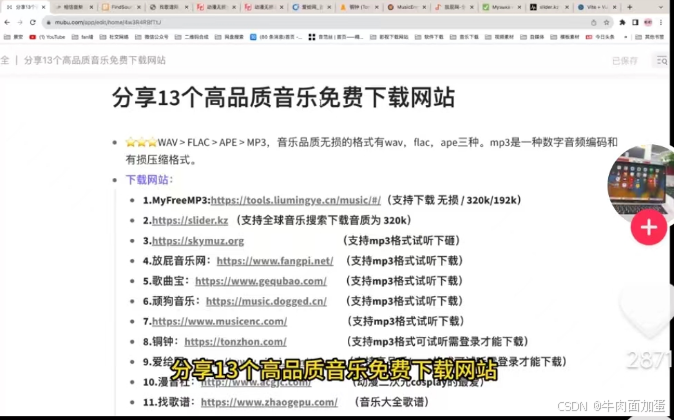Screen dimensions: 674x420
Task: Click the bullet beside 1.MyFreeMP3
Action: pos(132,200)
